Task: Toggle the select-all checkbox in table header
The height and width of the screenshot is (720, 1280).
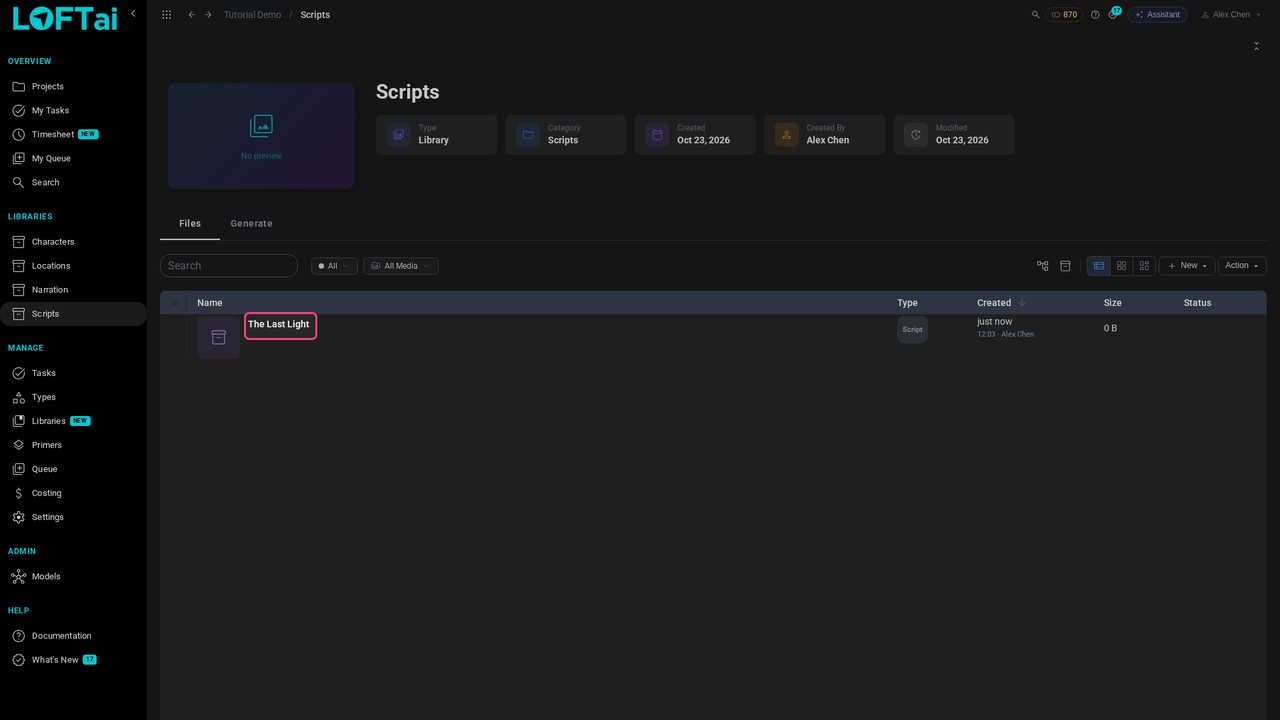Action: click(x=175, y=303)
